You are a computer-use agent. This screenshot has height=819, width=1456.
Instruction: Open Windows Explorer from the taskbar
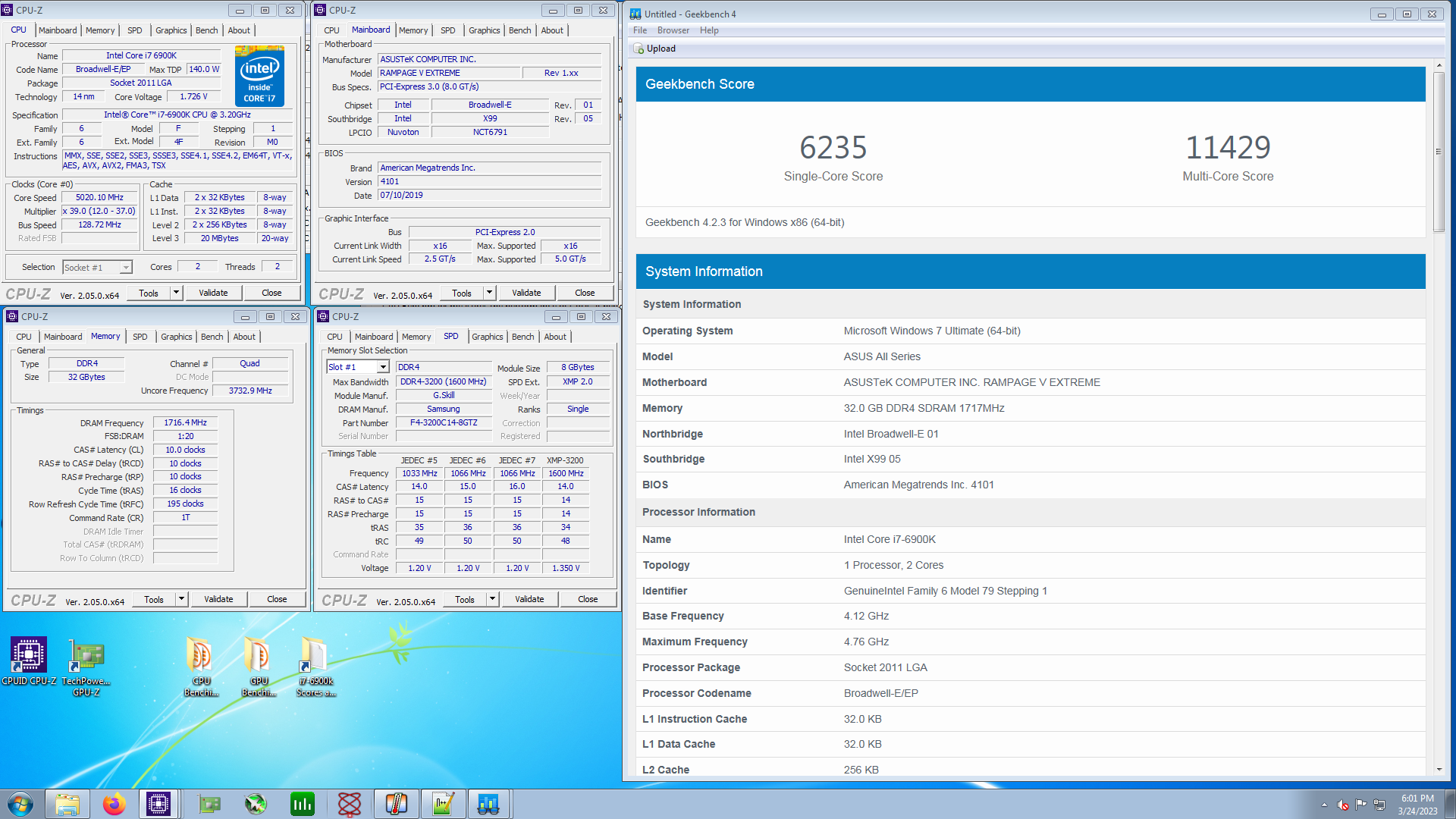click(67, 804)
